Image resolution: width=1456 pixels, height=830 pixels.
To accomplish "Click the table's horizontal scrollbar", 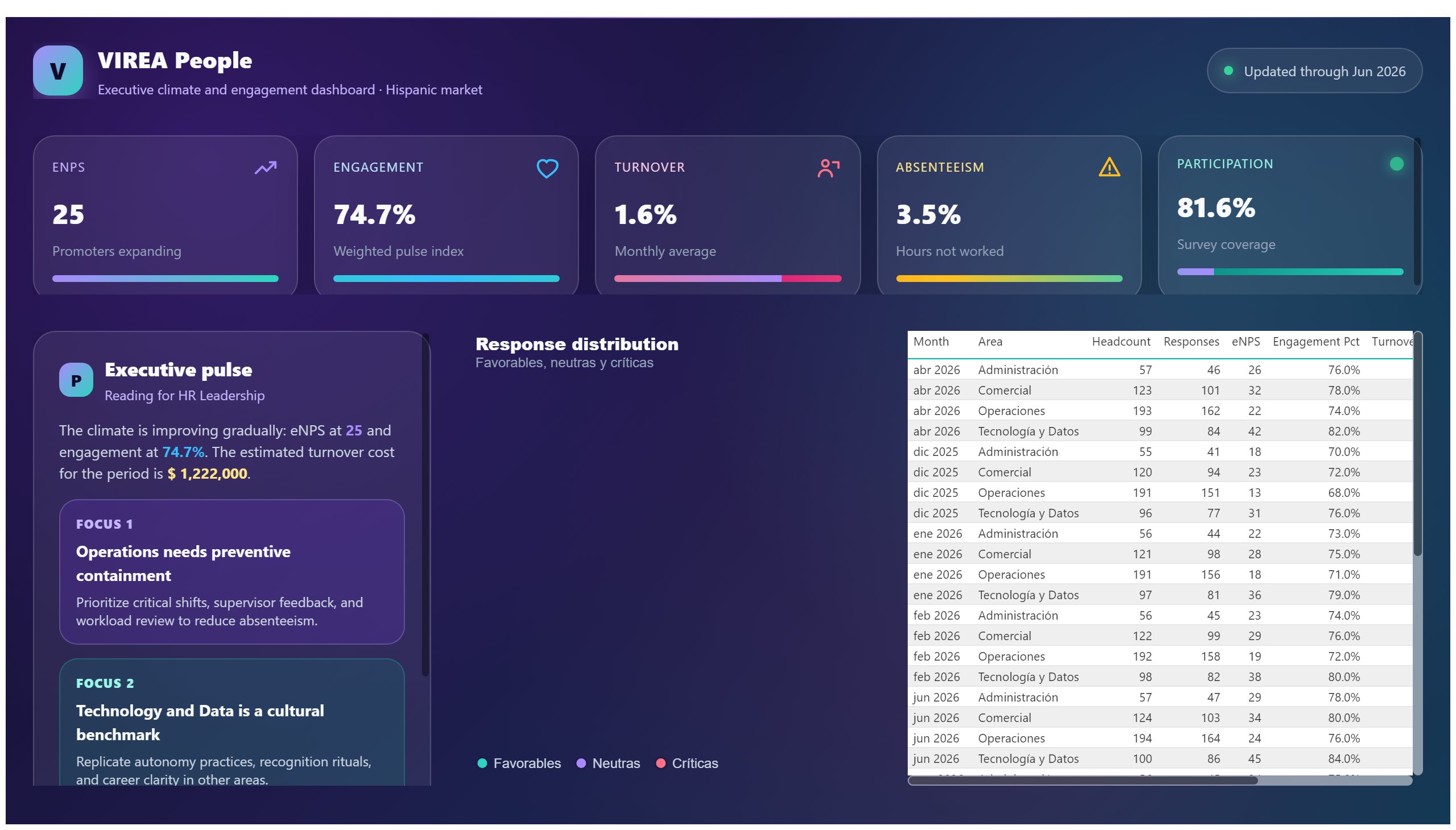I will (1082, 781).
